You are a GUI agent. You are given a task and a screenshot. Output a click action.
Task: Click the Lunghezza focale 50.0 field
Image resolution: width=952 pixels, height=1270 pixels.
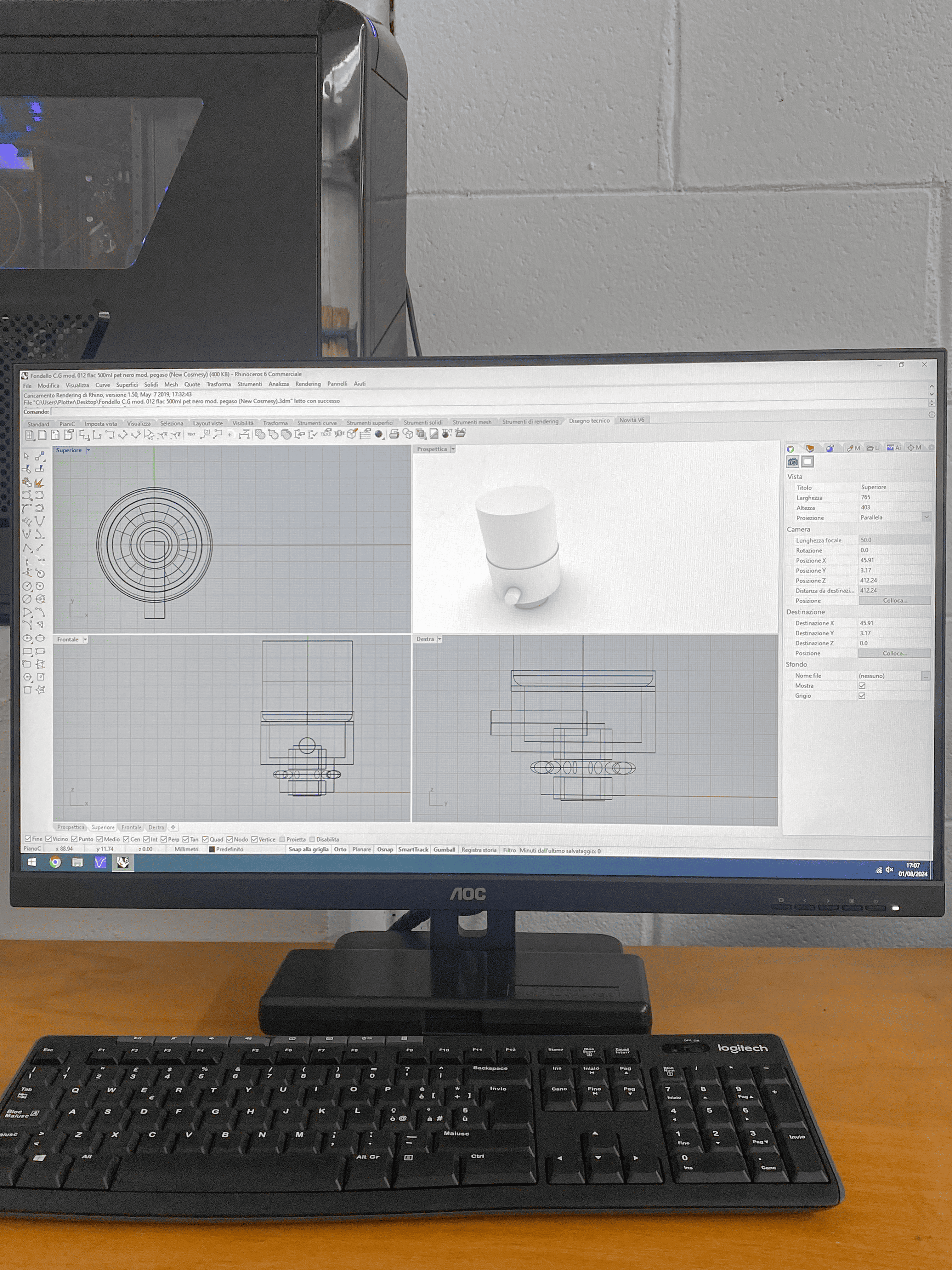[x=895, y=540]
